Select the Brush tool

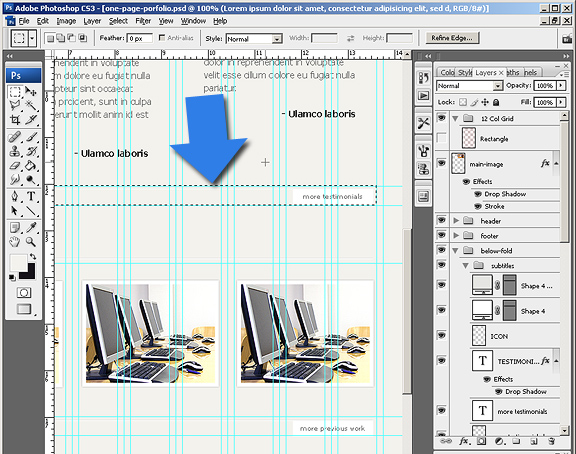31,137
